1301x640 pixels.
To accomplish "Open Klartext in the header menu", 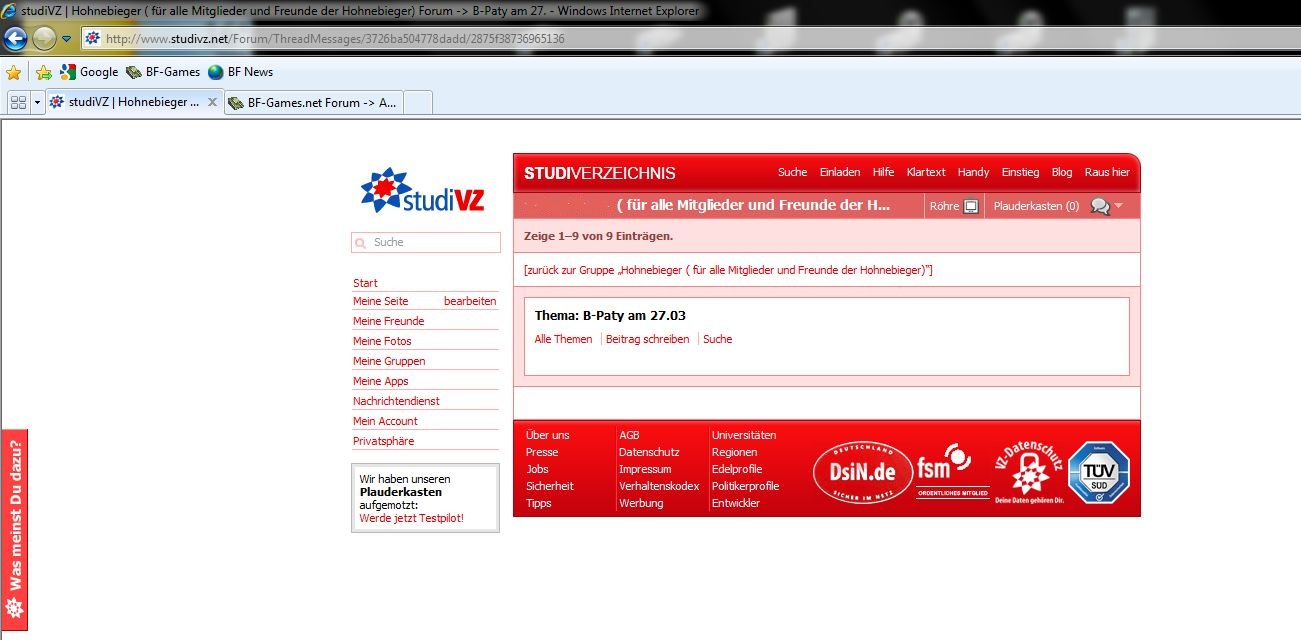I will click(x=926, y=172).
